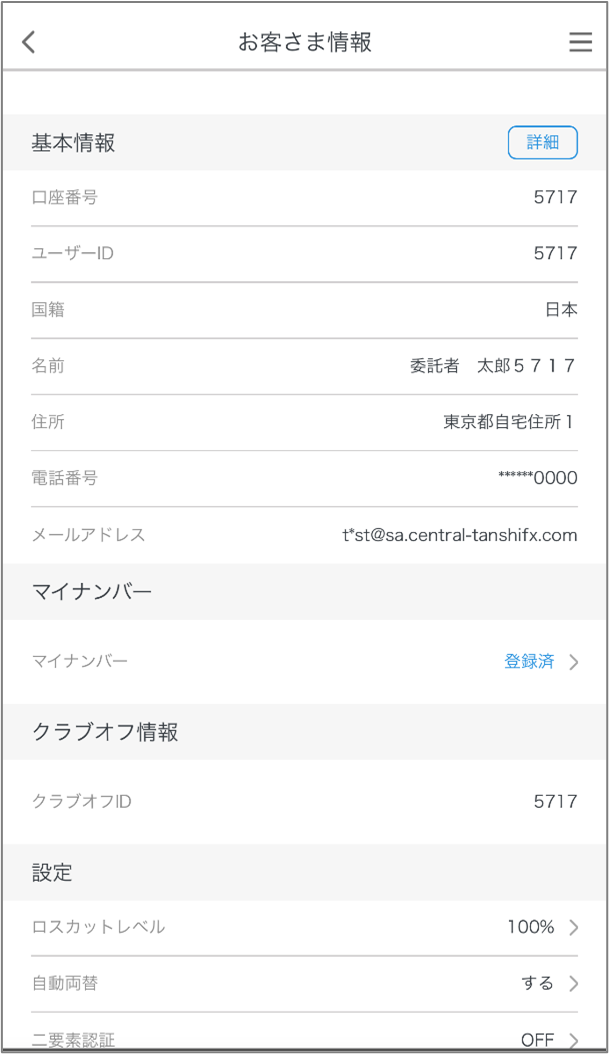Tap the クラブオフID value 5717

[x=555, y=801]
